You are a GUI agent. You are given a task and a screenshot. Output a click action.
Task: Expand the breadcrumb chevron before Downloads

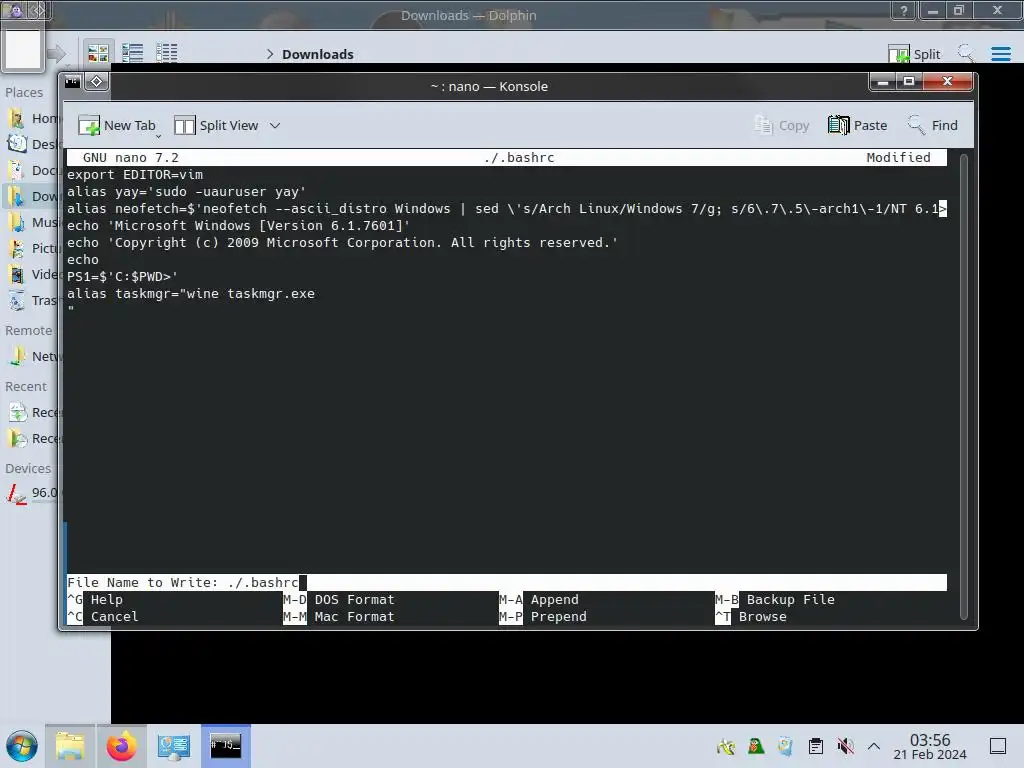(270, 54)
